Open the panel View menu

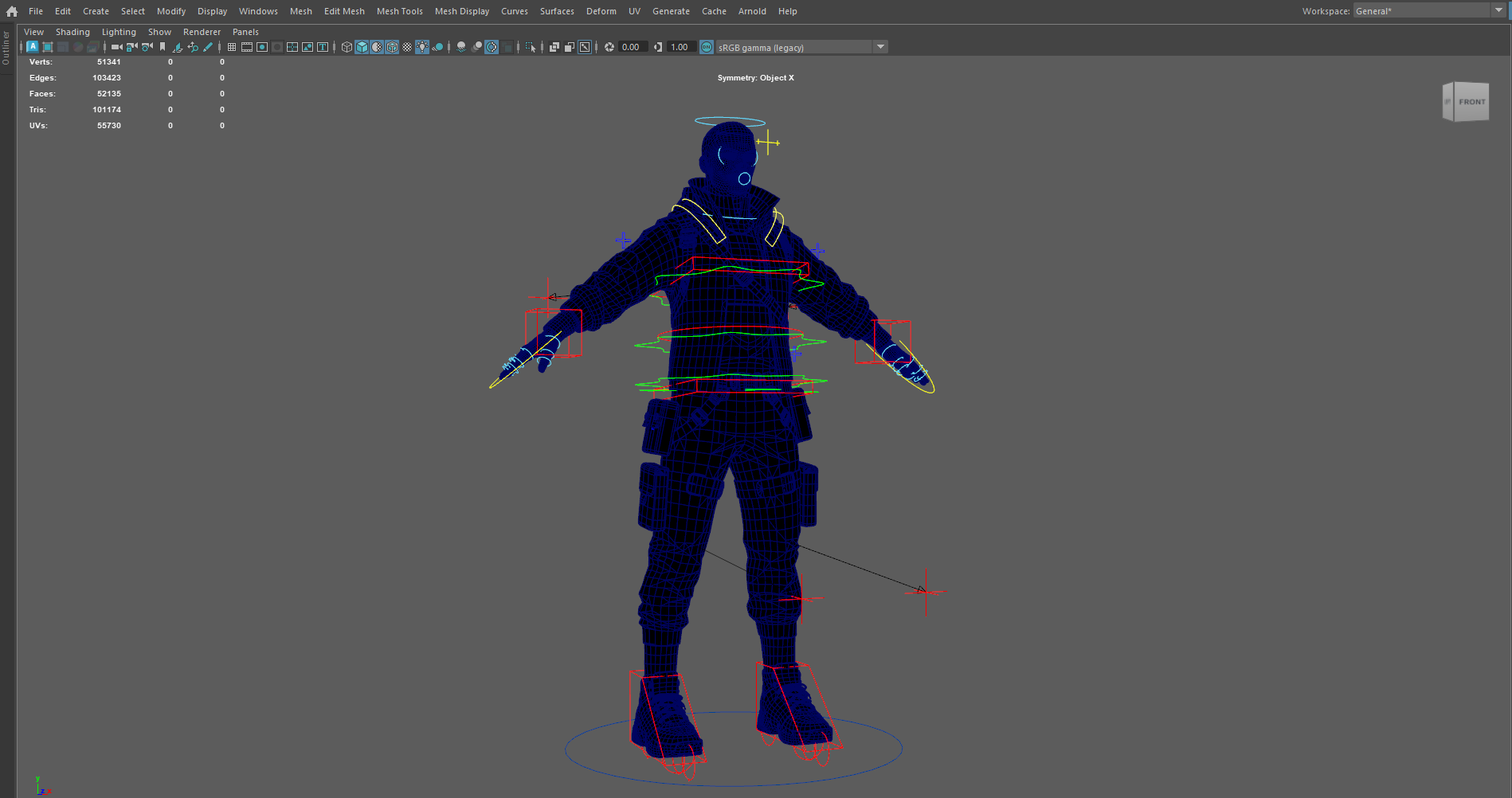click(x=33, y=32)
